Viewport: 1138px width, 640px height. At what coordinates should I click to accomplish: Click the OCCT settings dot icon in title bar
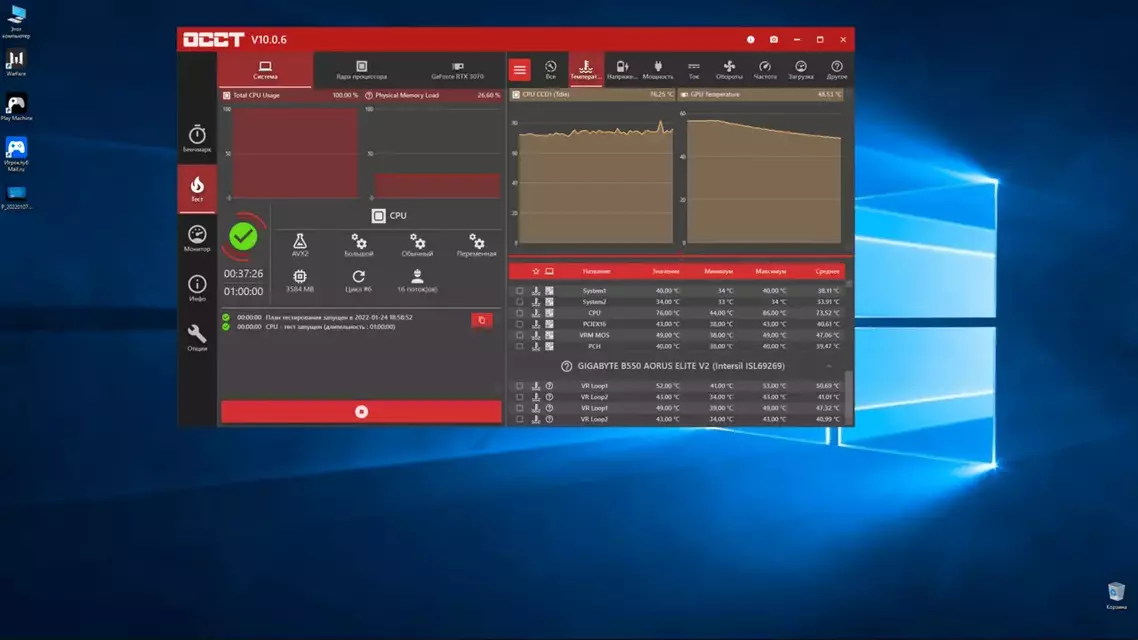pyautogui.click(x=750, y=40)
